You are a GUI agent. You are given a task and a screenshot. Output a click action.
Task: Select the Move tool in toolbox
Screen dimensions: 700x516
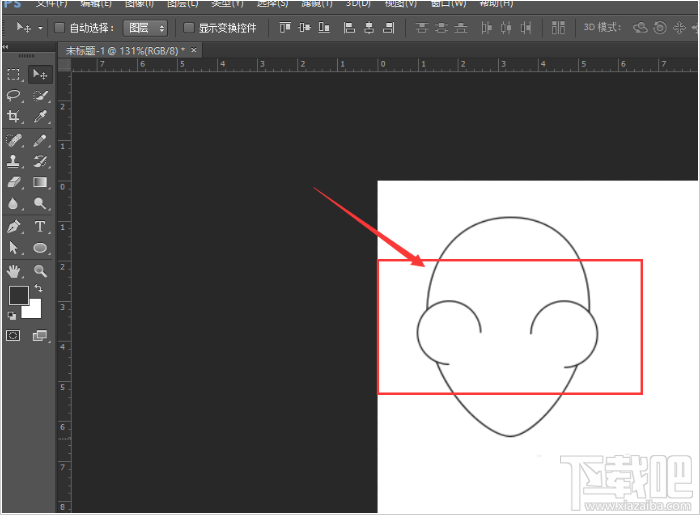(40, 74)
